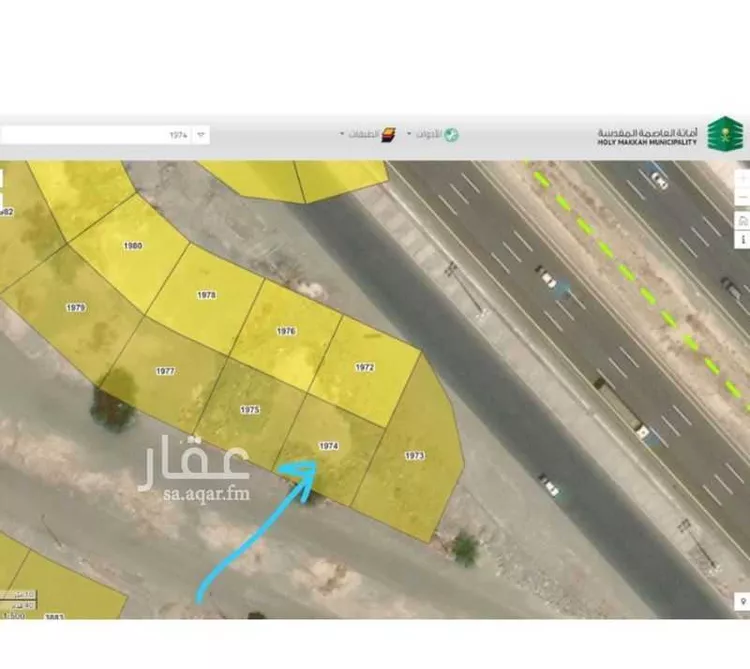750x669 pixels.
Task: Open the tools (الأدوات) menu
Action: [432, 134]
